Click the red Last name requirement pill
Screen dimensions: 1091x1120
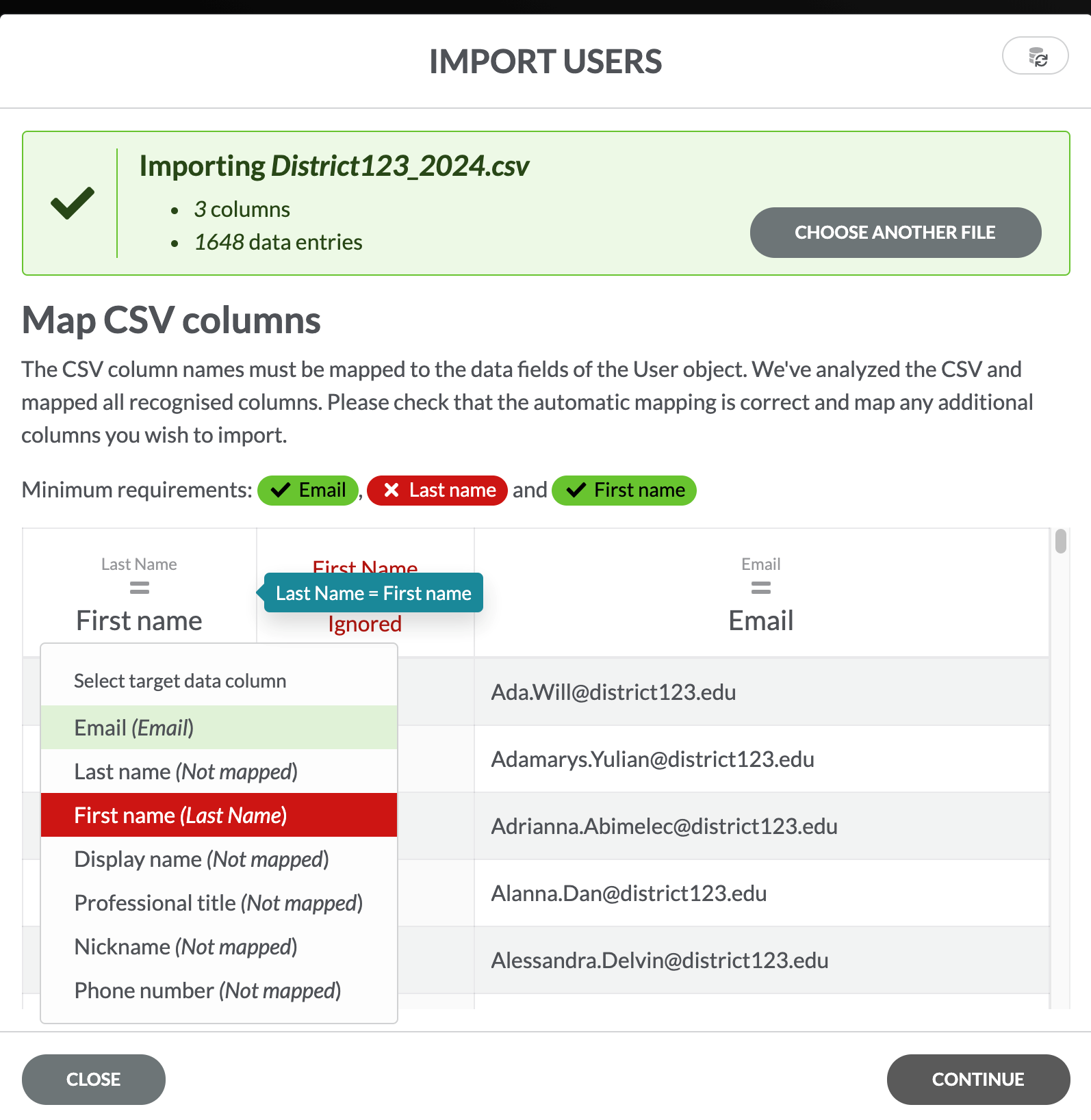coord(437,490)
